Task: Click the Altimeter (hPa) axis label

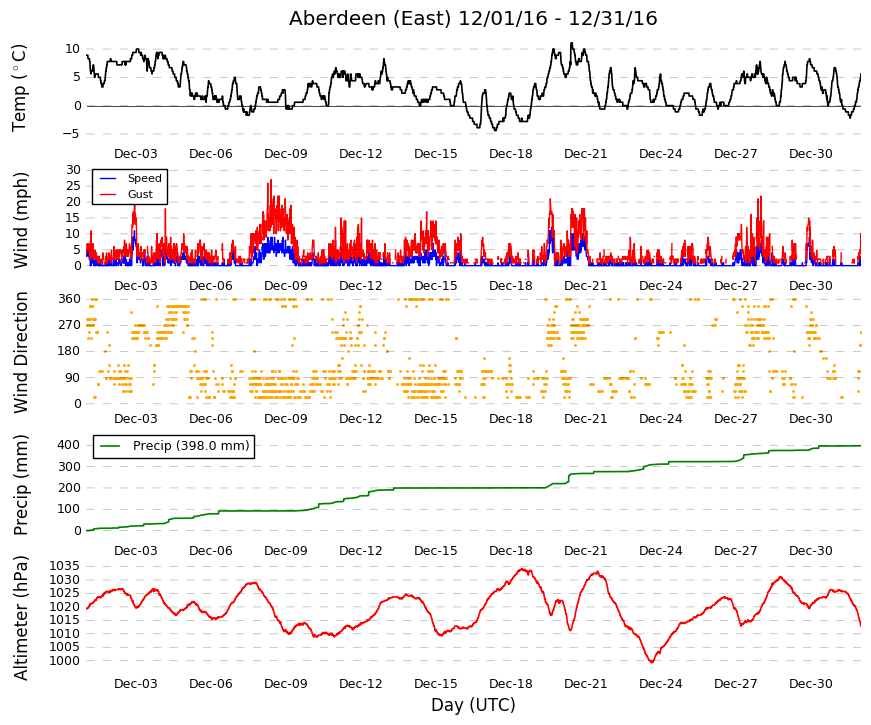Action: coord(19,618)
